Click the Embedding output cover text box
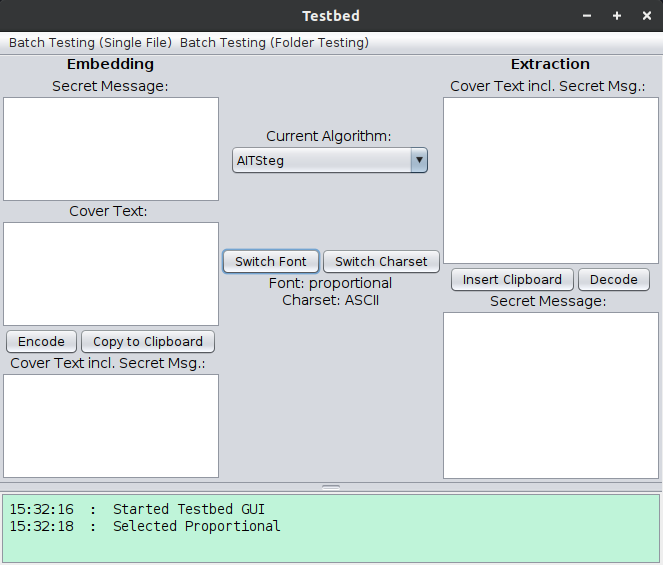Viewport: 663px width, 565px height. [111, 425]
